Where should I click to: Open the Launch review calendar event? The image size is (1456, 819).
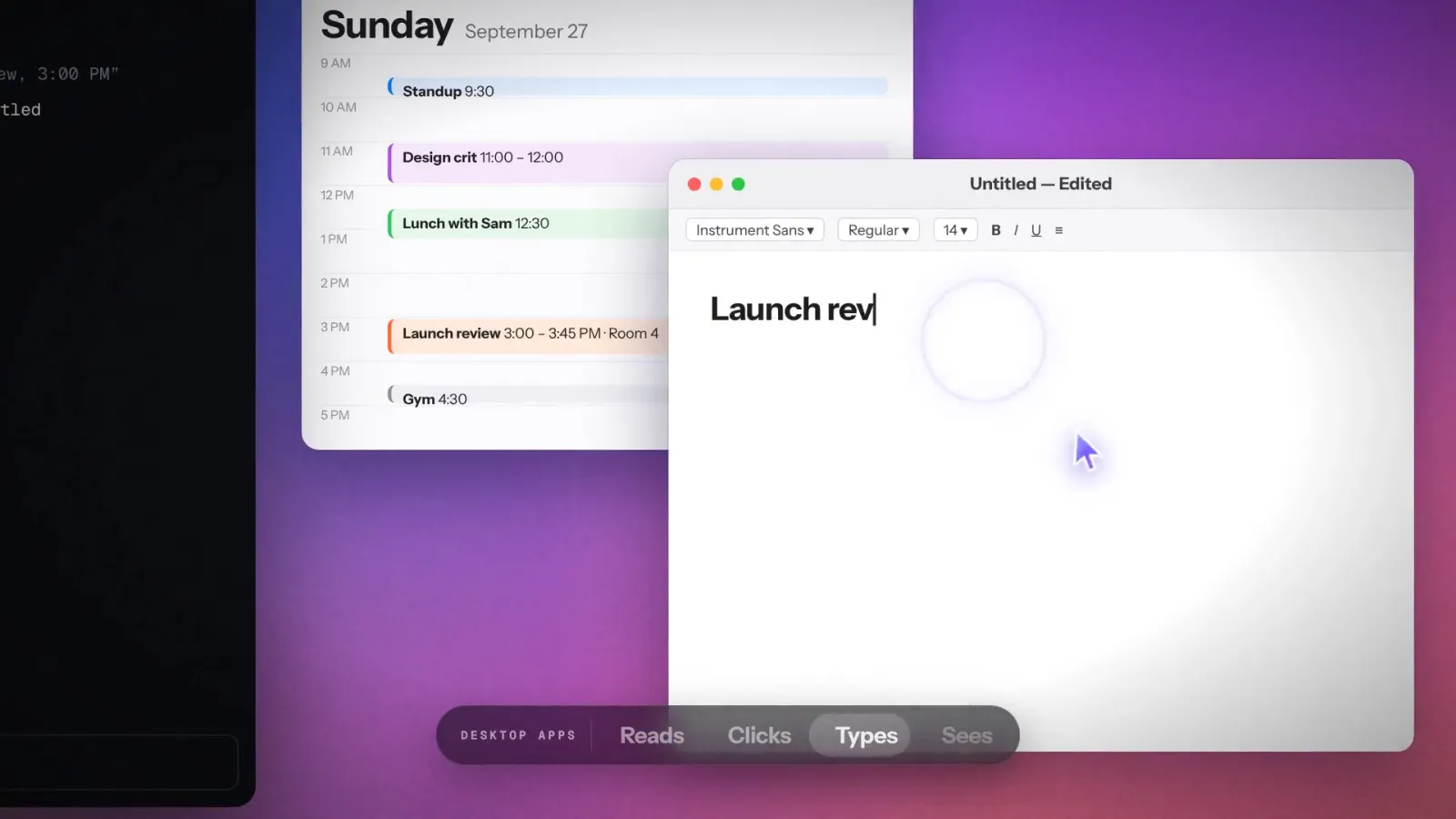click(x=528, y=336)
